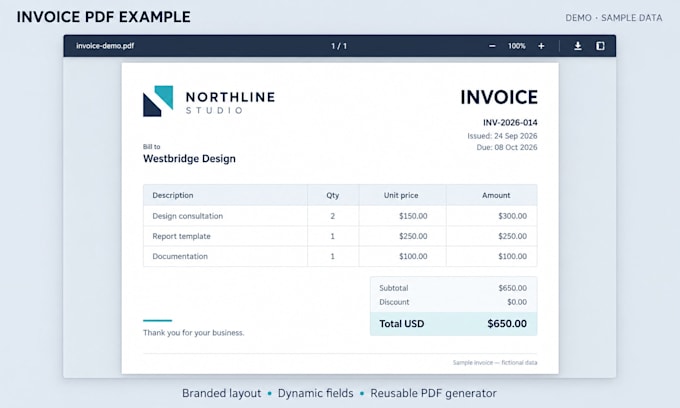This screenshot has height=408, width=680.
Task: Select the Report template row description
Action: pyautogui.click(x=181, y=236)
